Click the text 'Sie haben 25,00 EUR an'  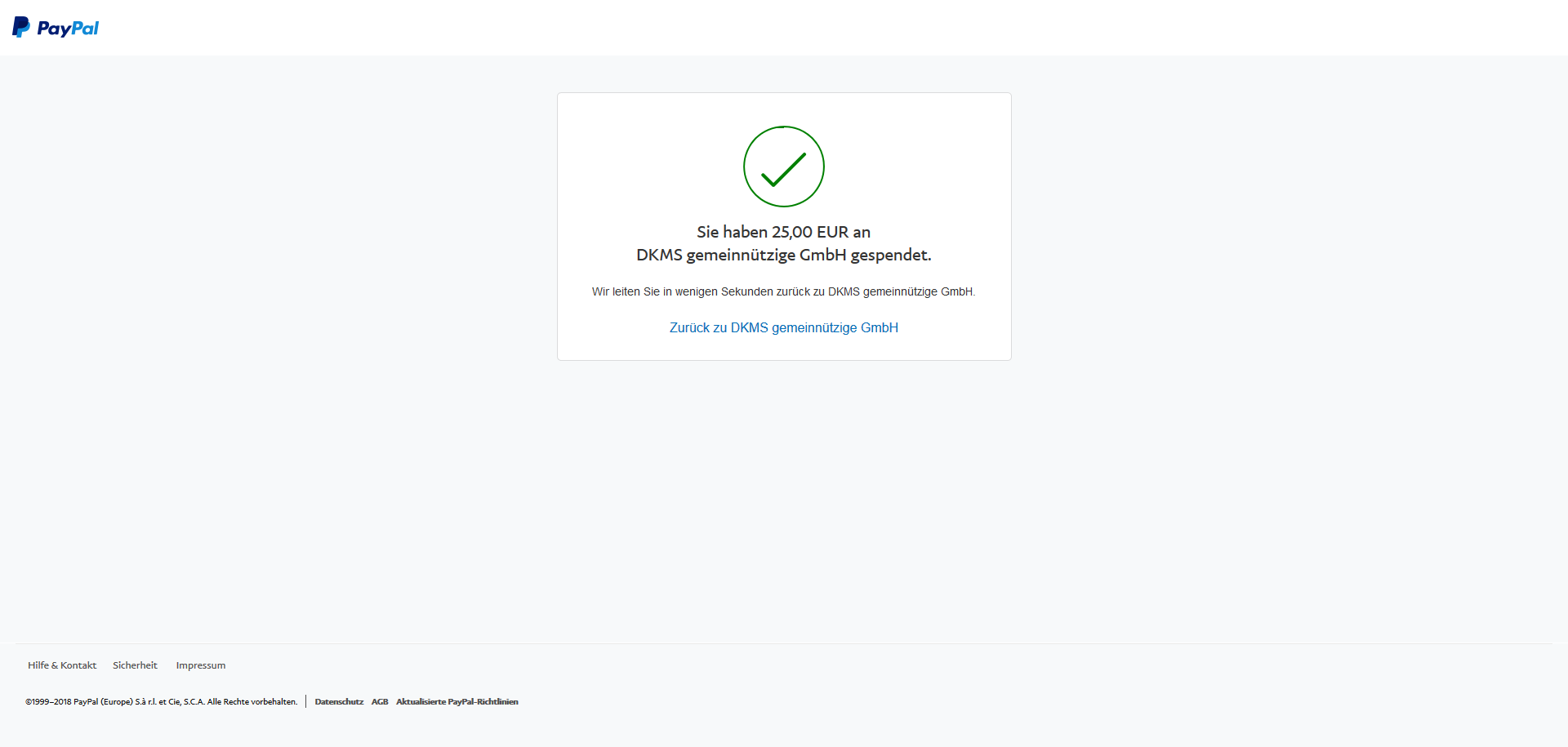784,232
